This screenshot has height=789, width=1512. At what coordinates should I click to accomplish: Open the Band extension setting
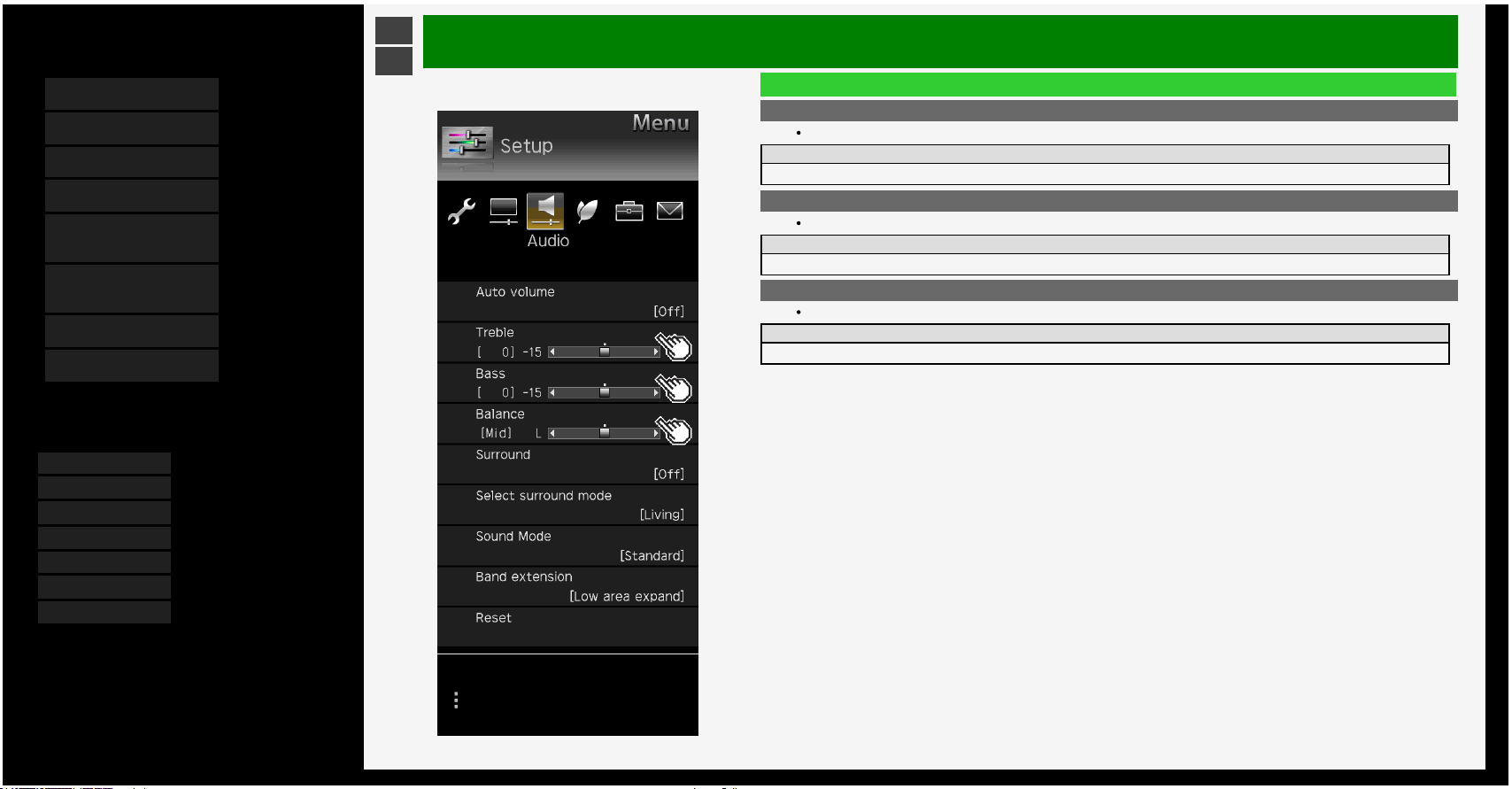pos(567,587)
